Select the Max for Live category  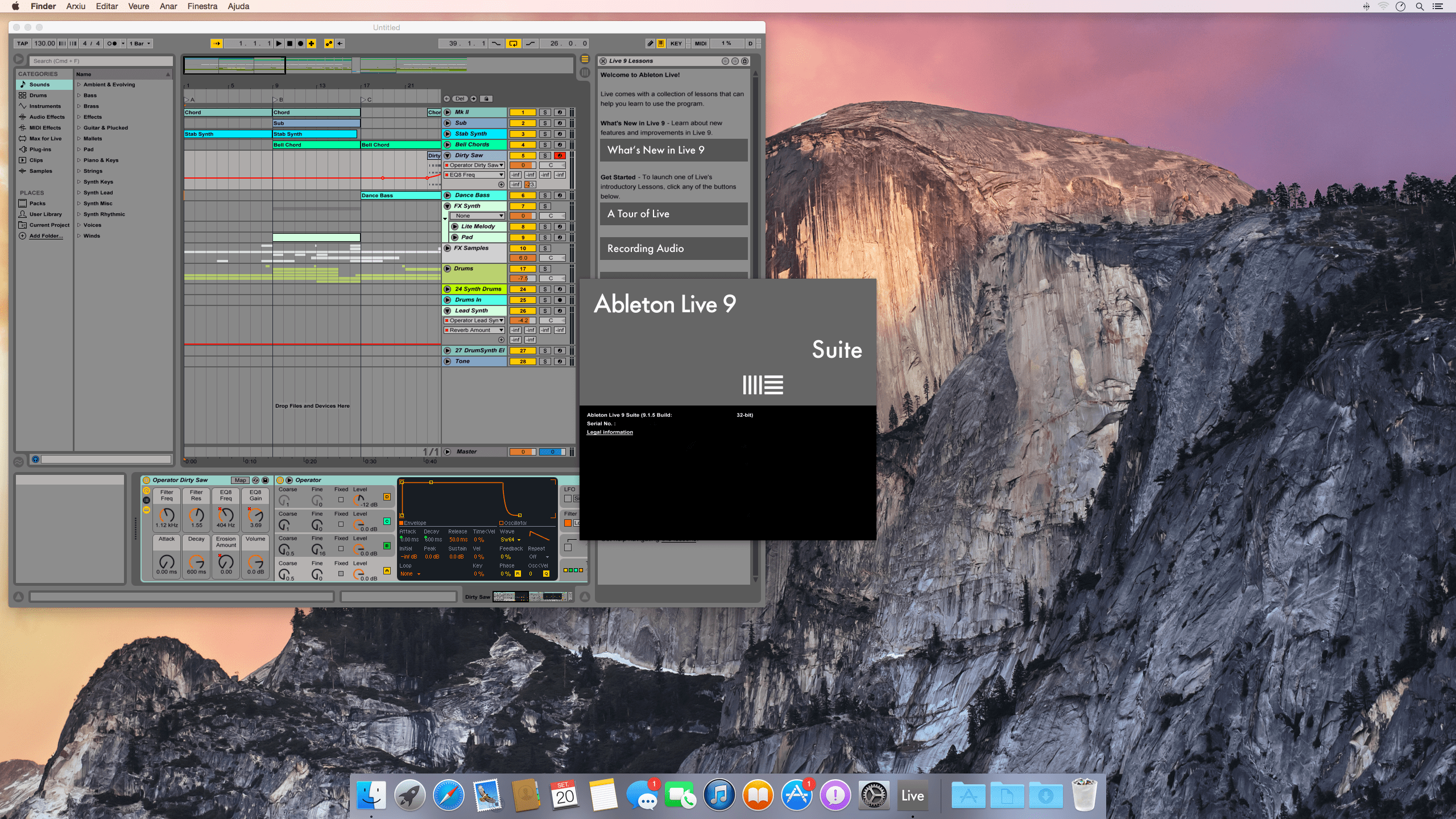pos(45,138)
